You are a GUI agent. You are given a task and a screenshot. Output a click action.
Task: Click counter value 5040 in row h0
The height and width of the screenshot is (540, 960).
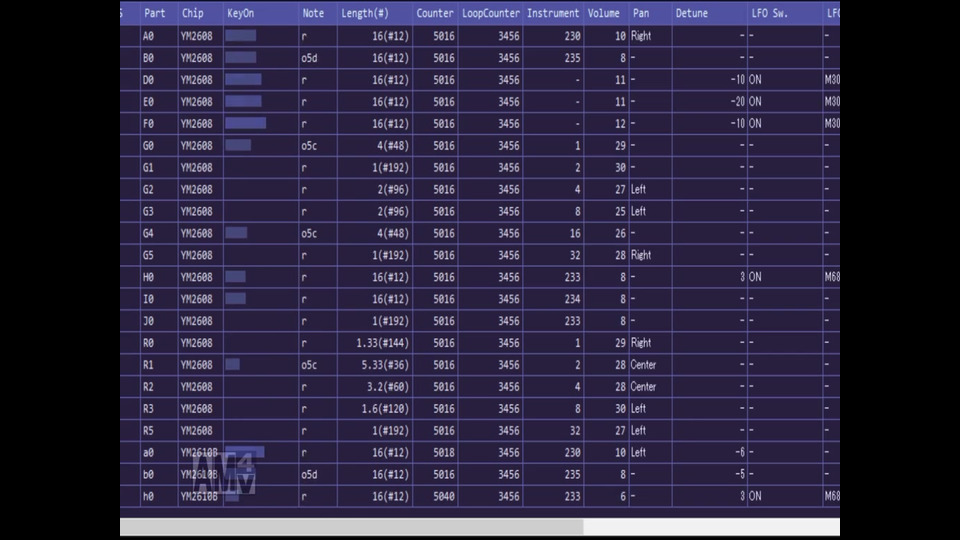pos(444,497)
